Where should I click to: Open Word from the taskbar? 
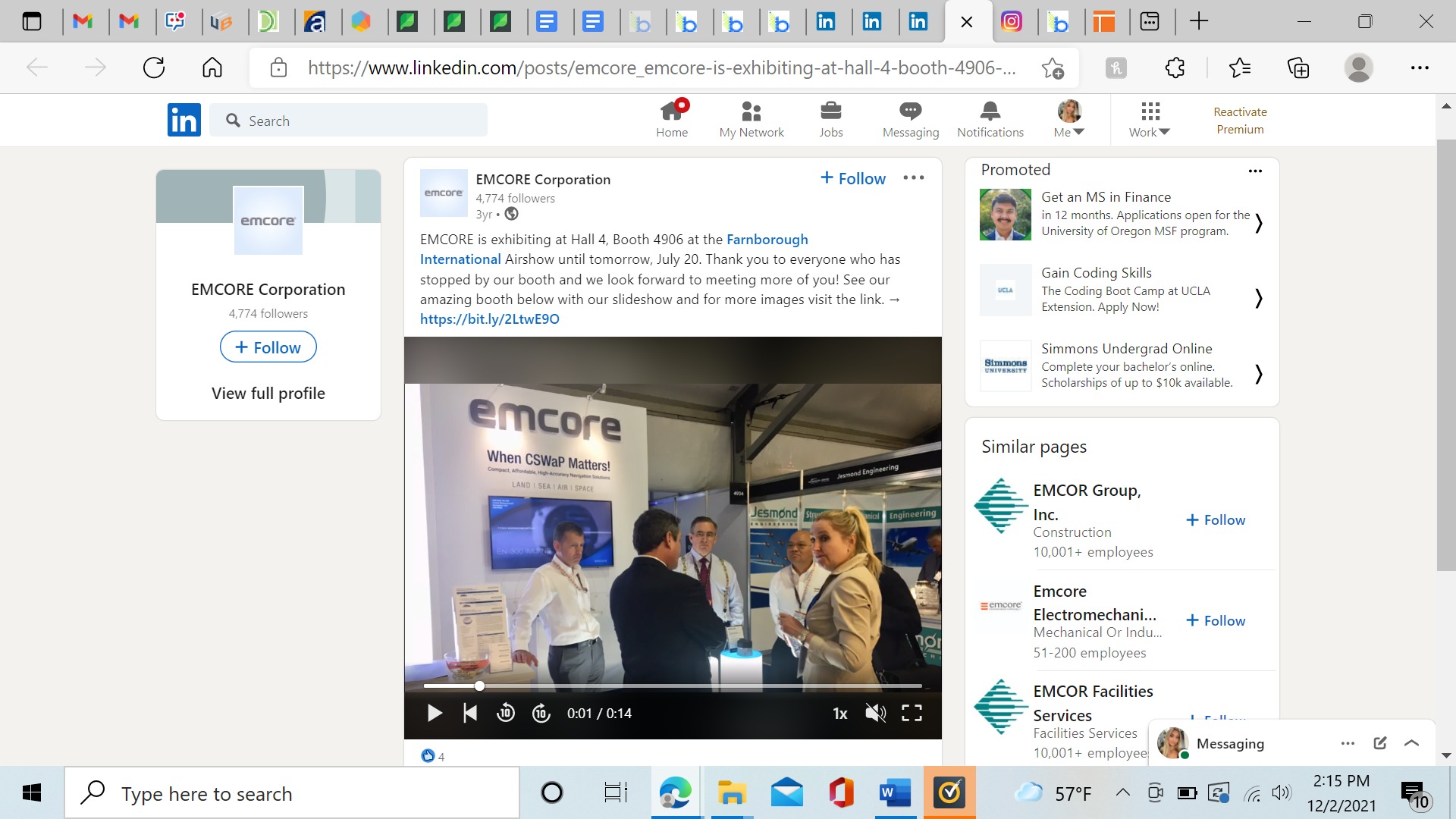pos(895,793)
